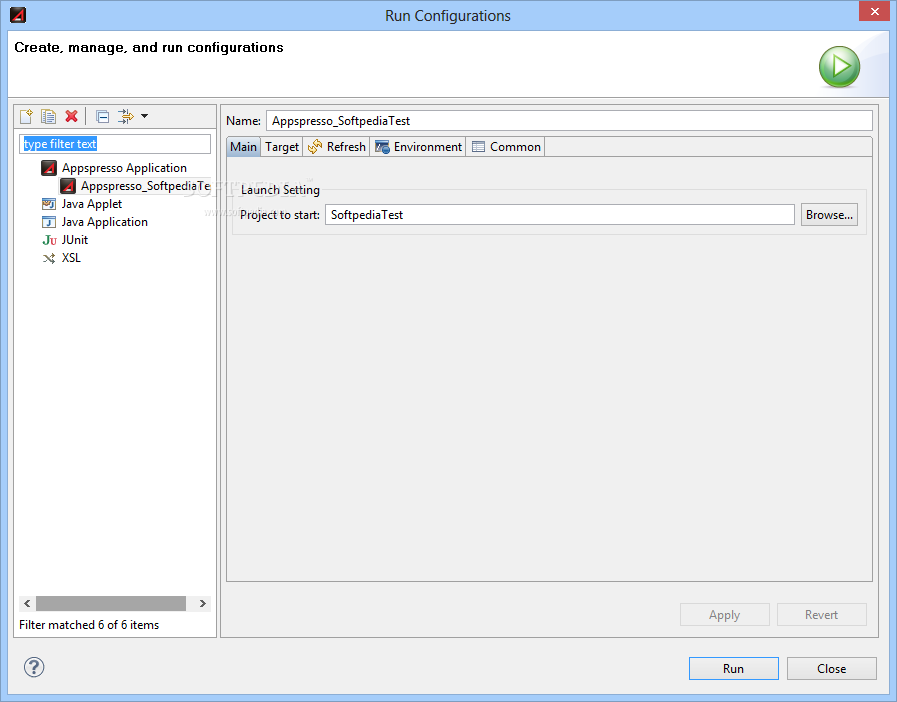Viewport: 897px width, 702px height.
Task: Click the Apply button
Action: pyautogui.click(x=724, y=614)
